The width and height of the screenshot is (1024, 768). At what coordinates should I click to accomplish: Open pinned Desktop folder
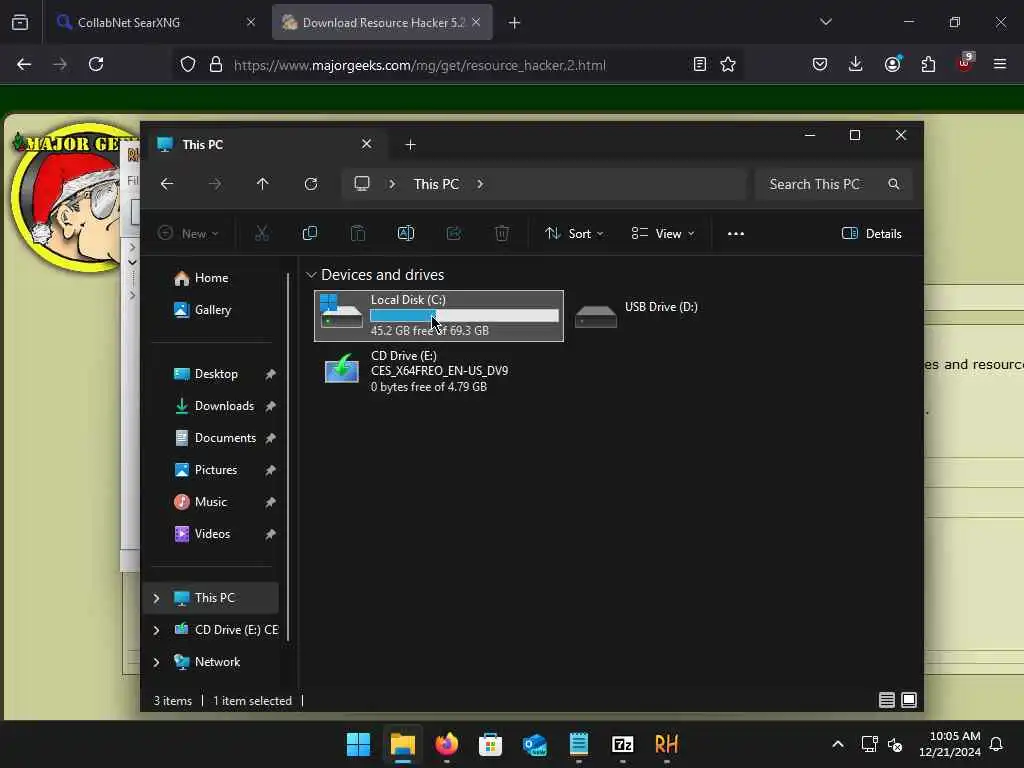coord(213,374)
